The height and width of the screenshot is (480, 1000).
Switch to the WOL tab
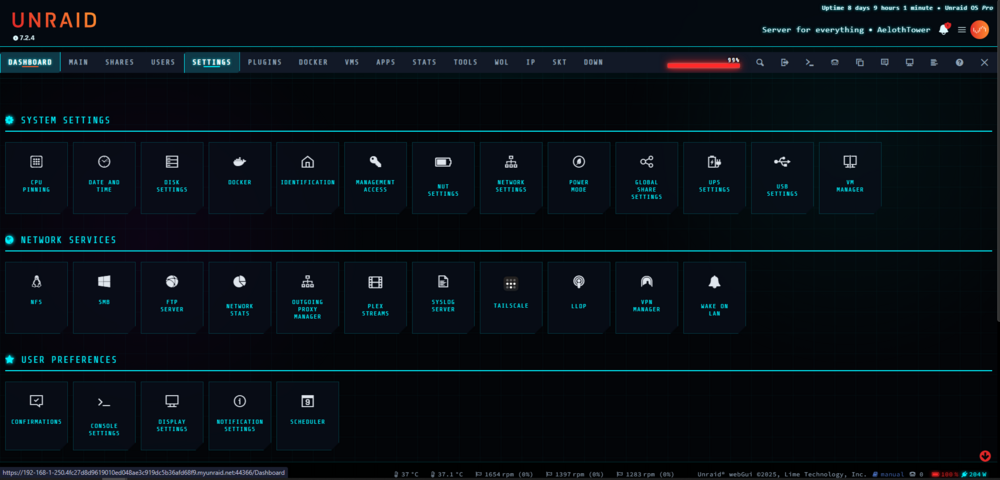pyautogui.click(x=501, y=62)
